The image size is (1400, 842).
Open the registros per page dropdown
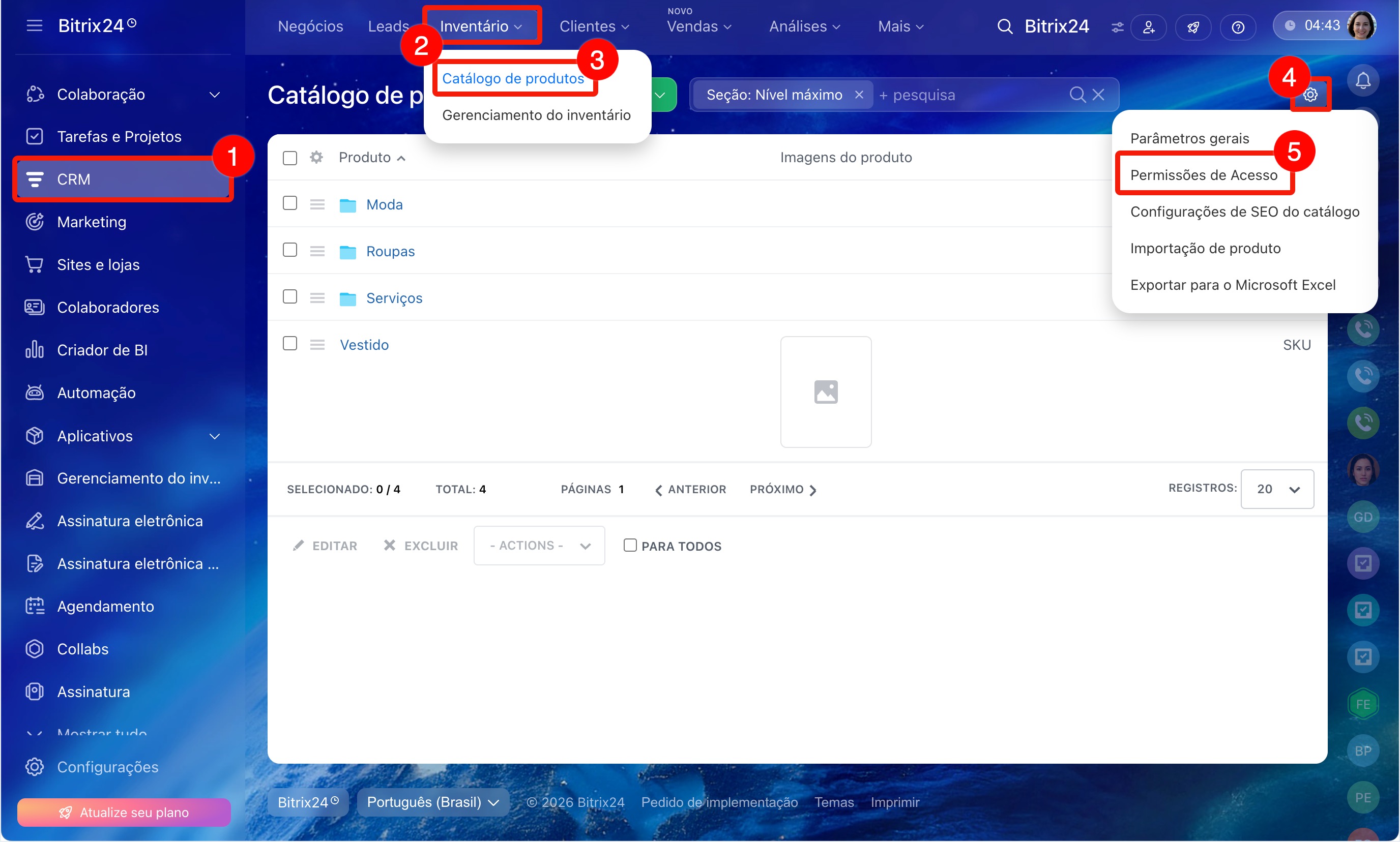click(x=1277, y=489)
